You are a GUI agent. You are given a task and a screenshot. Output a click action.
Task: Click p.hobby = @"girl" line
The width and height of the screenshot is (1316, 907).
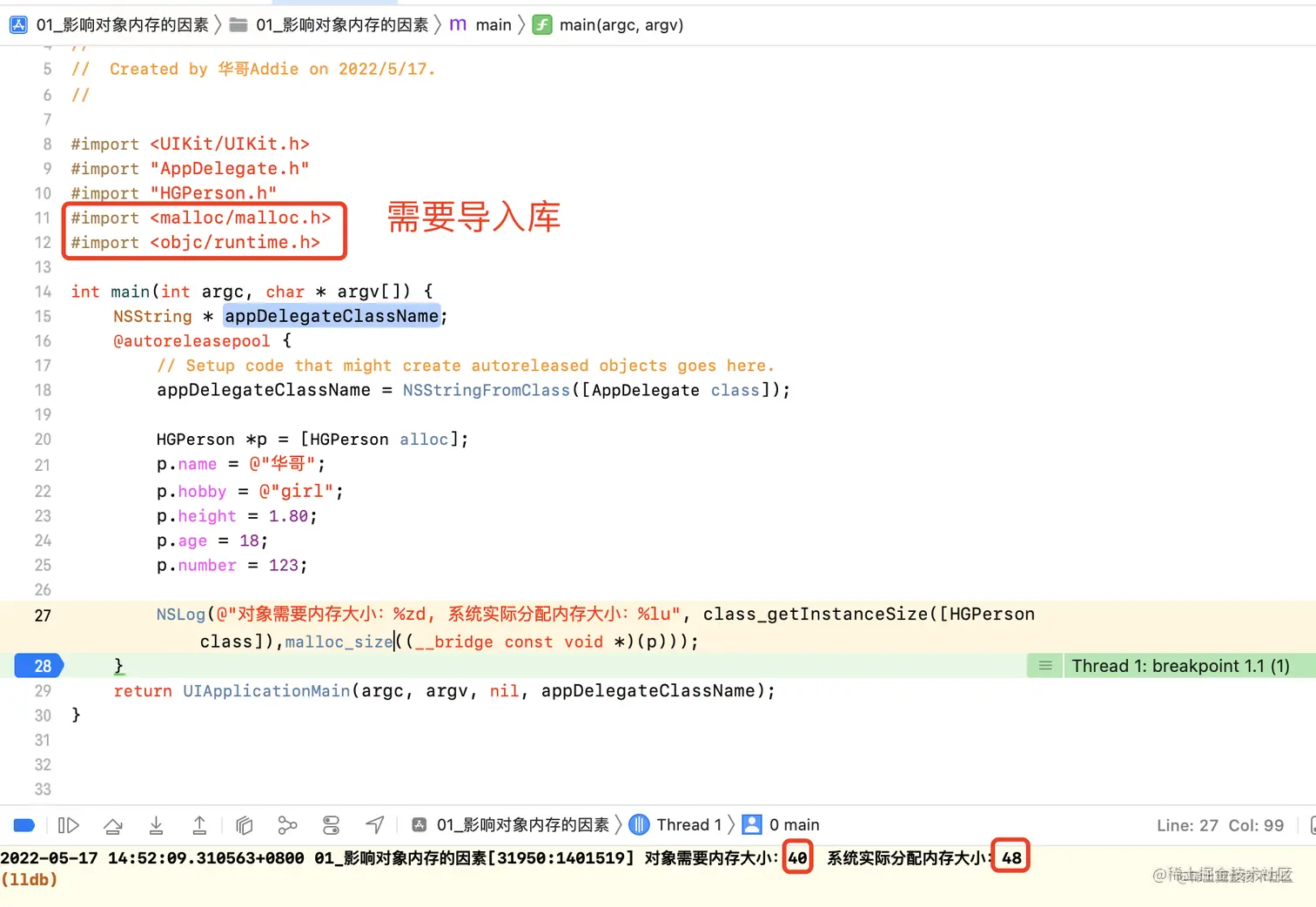pyautogui.click(x=250, y=492)
